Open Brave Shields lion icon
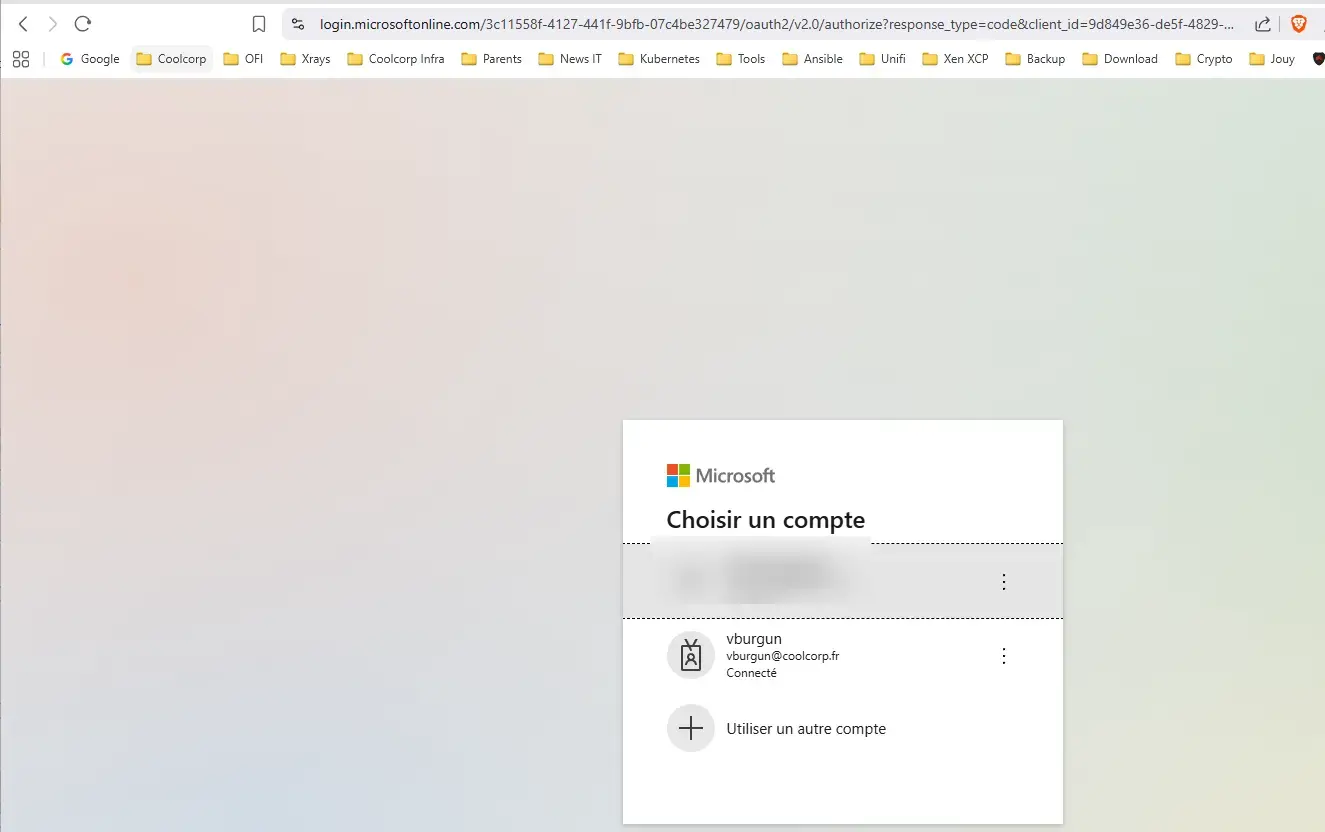Screen dimensions: 1325x832 click(1299, 24)
